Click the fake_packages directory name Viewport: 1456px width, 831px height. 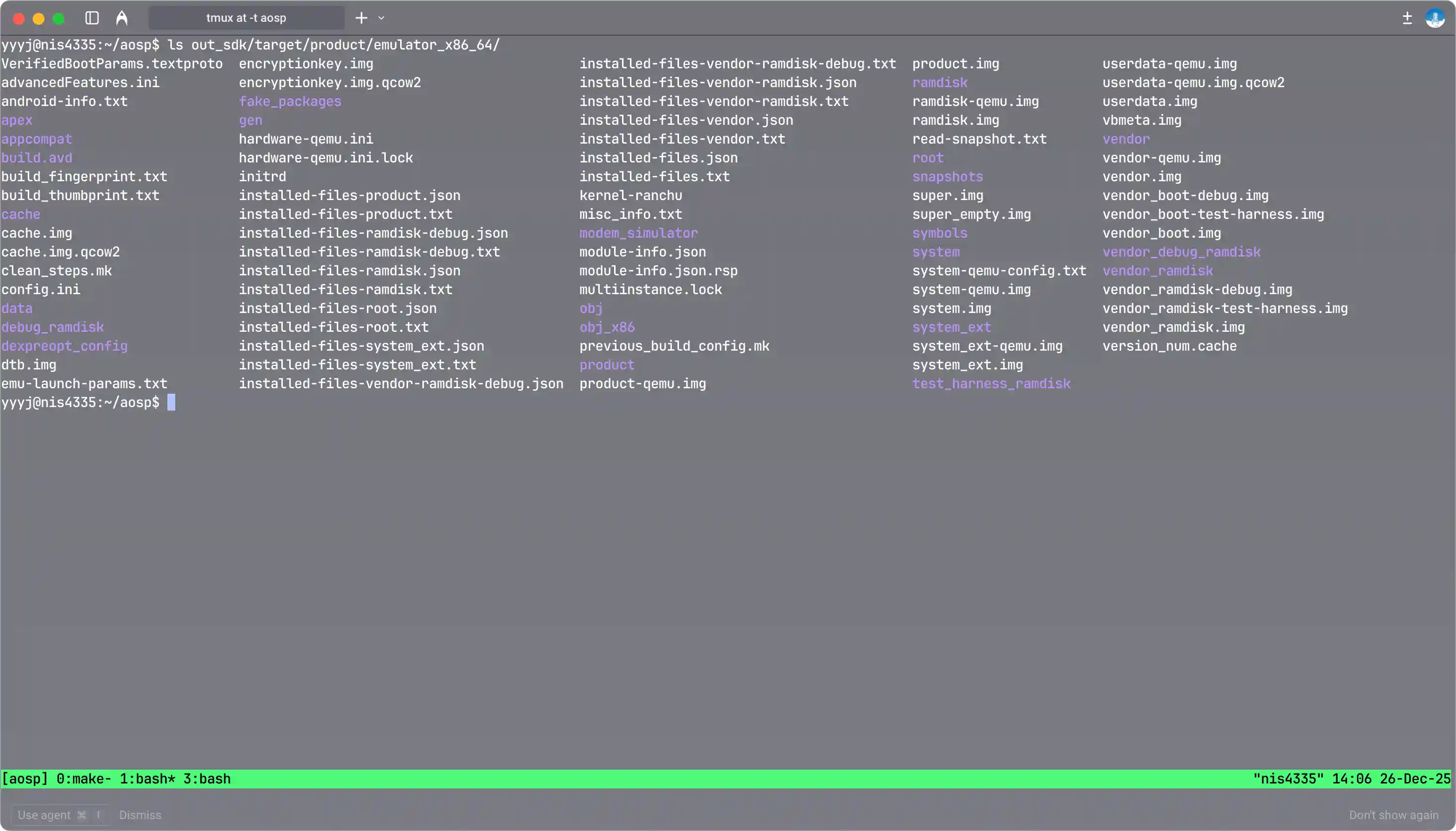pyautogui.click(x=290, y=101)
